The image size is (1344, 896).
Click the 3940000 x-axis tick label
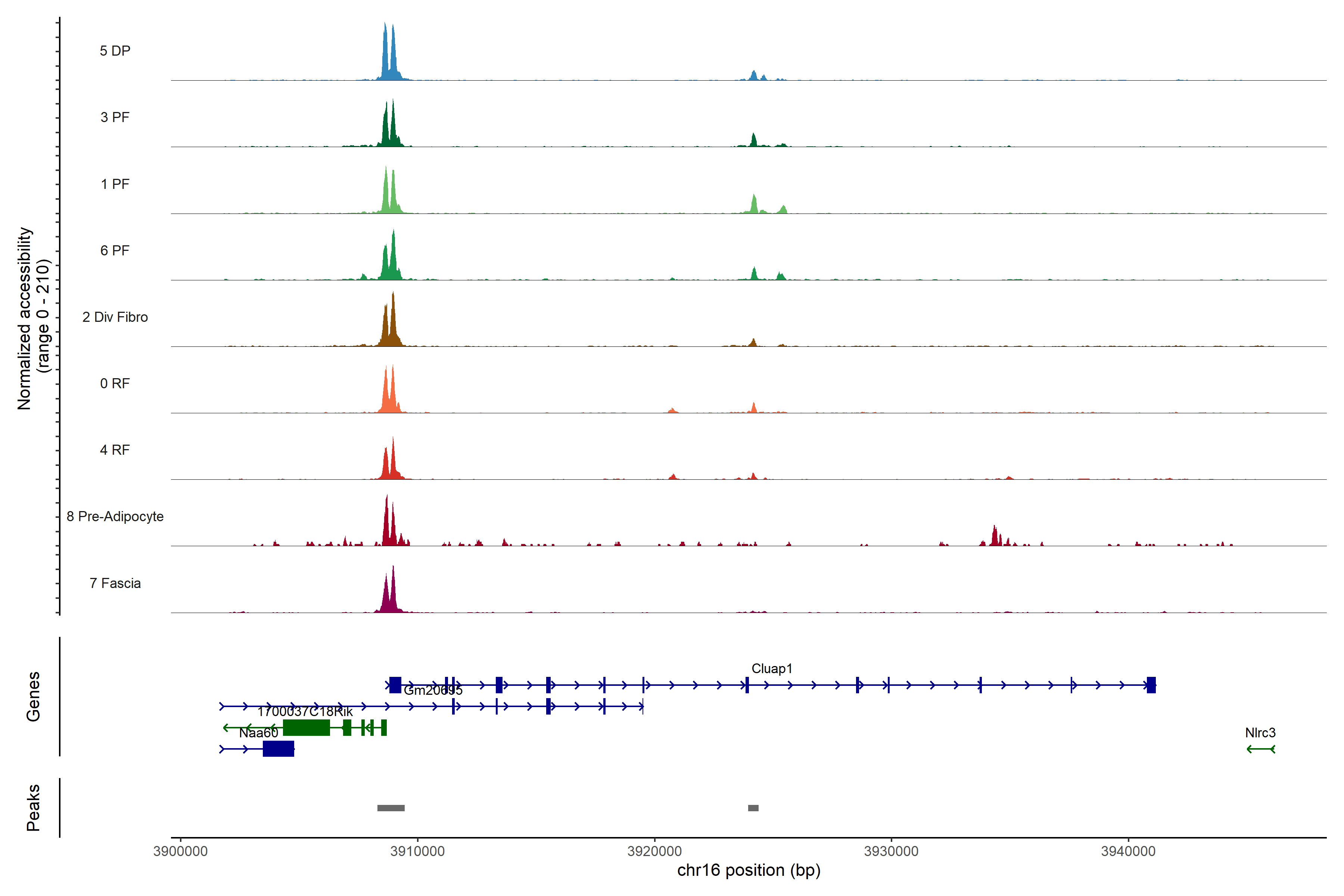pyautogui.click(x=1128, y=852)
